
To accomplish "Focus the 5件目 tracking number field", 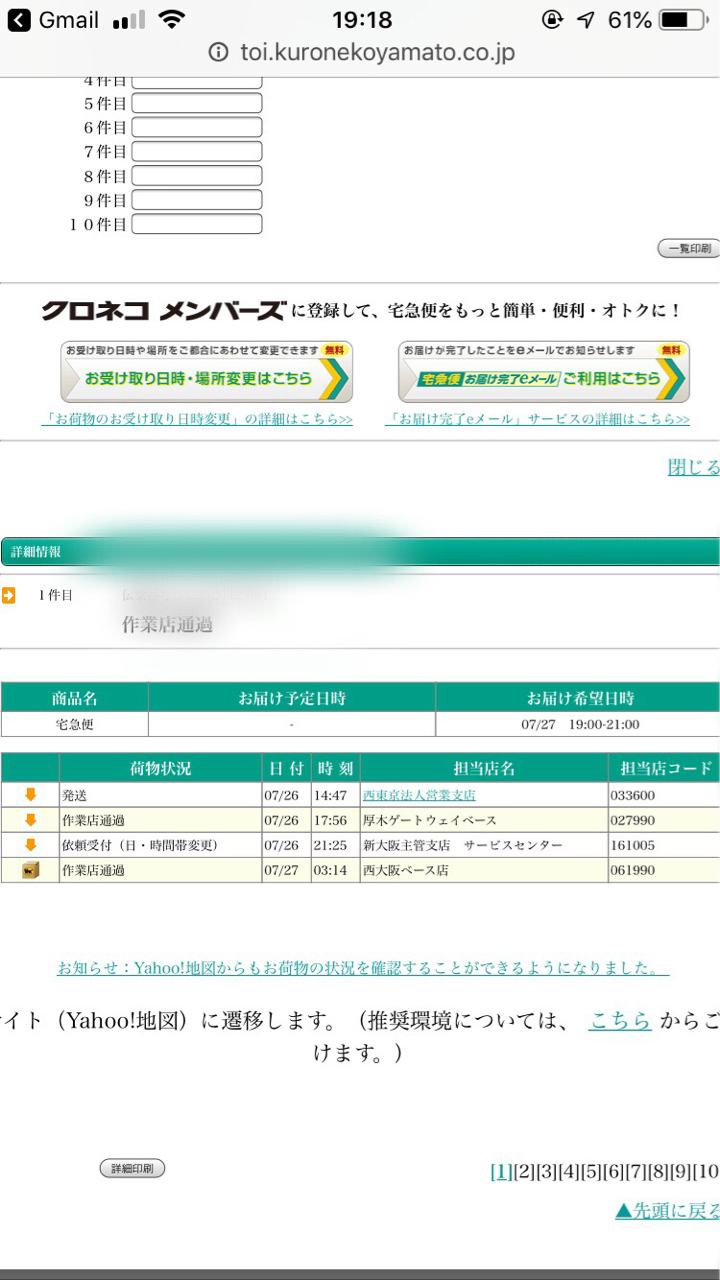I will click(197, 103).
